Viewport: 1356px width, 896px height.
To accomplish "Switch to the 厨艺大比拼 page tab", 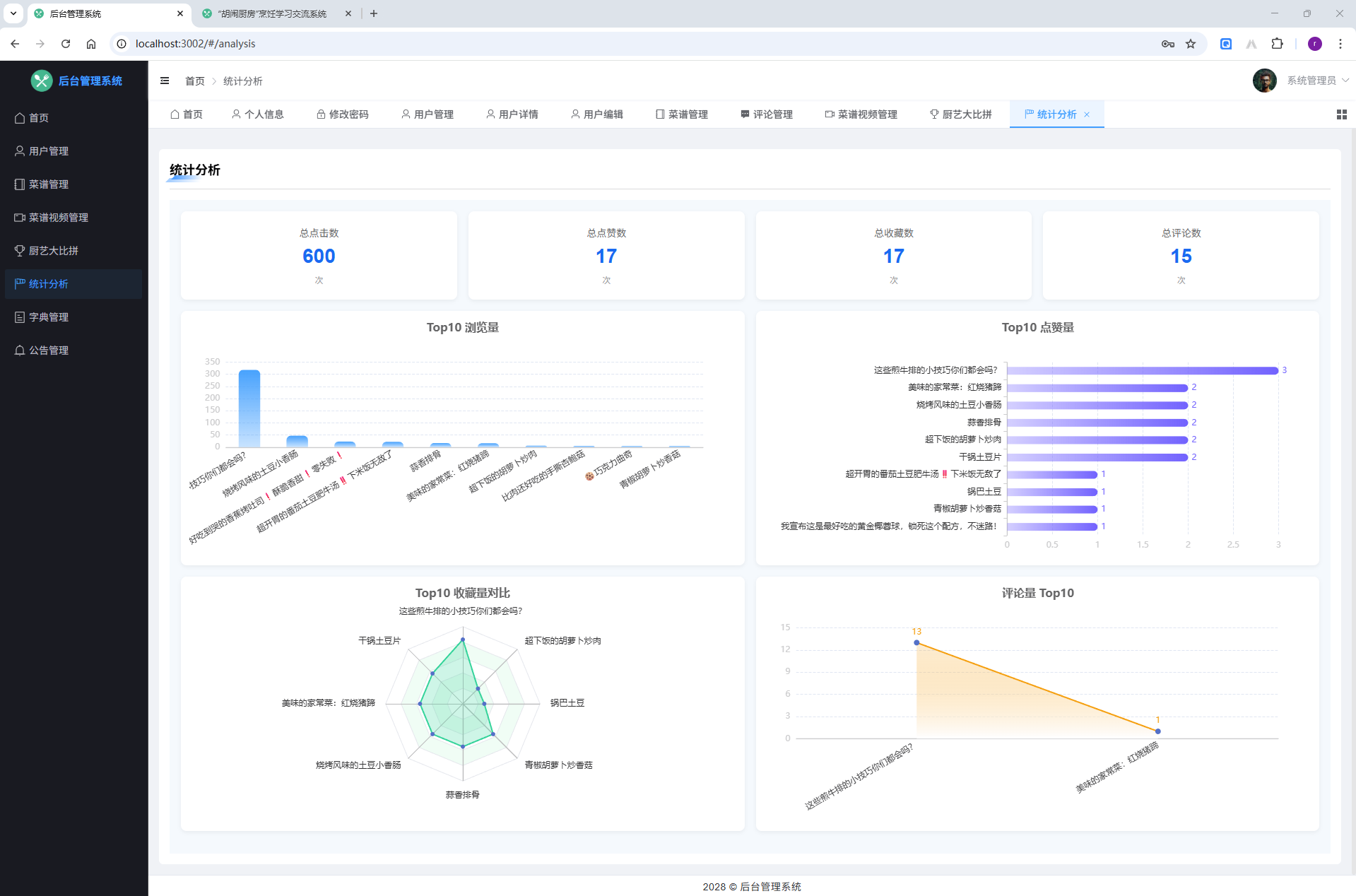I will [960, 114].
